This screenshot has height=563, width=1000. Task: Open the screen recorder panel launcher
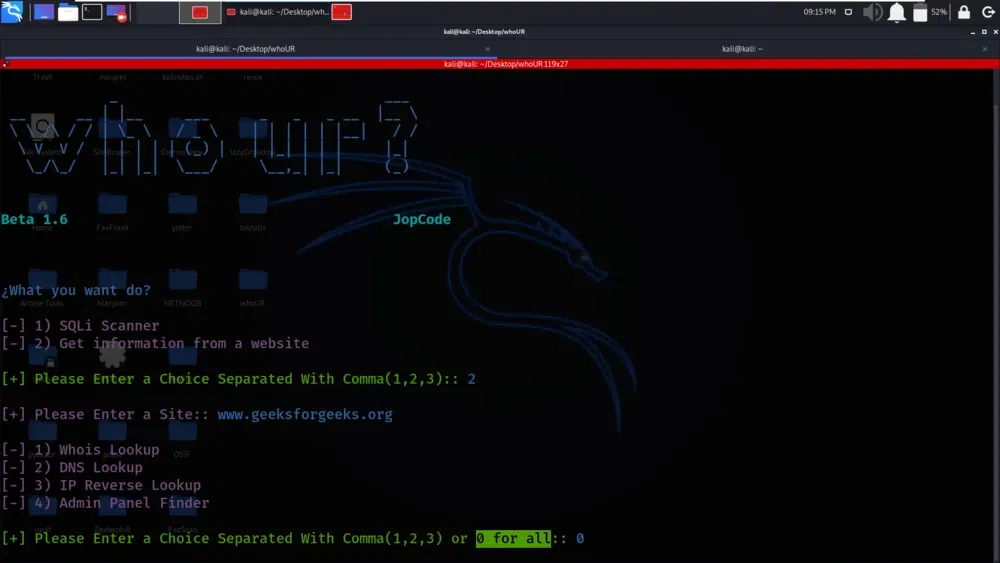click(x=116, y=12)
